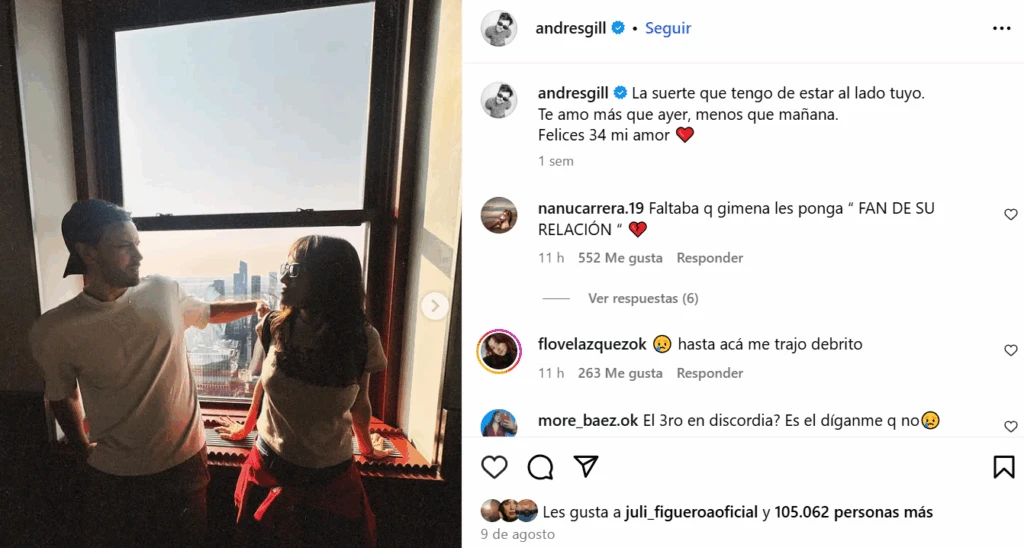Open flovelazquezok's story ring avatar
Viewport: 1024px width, 548px height.
499,351
